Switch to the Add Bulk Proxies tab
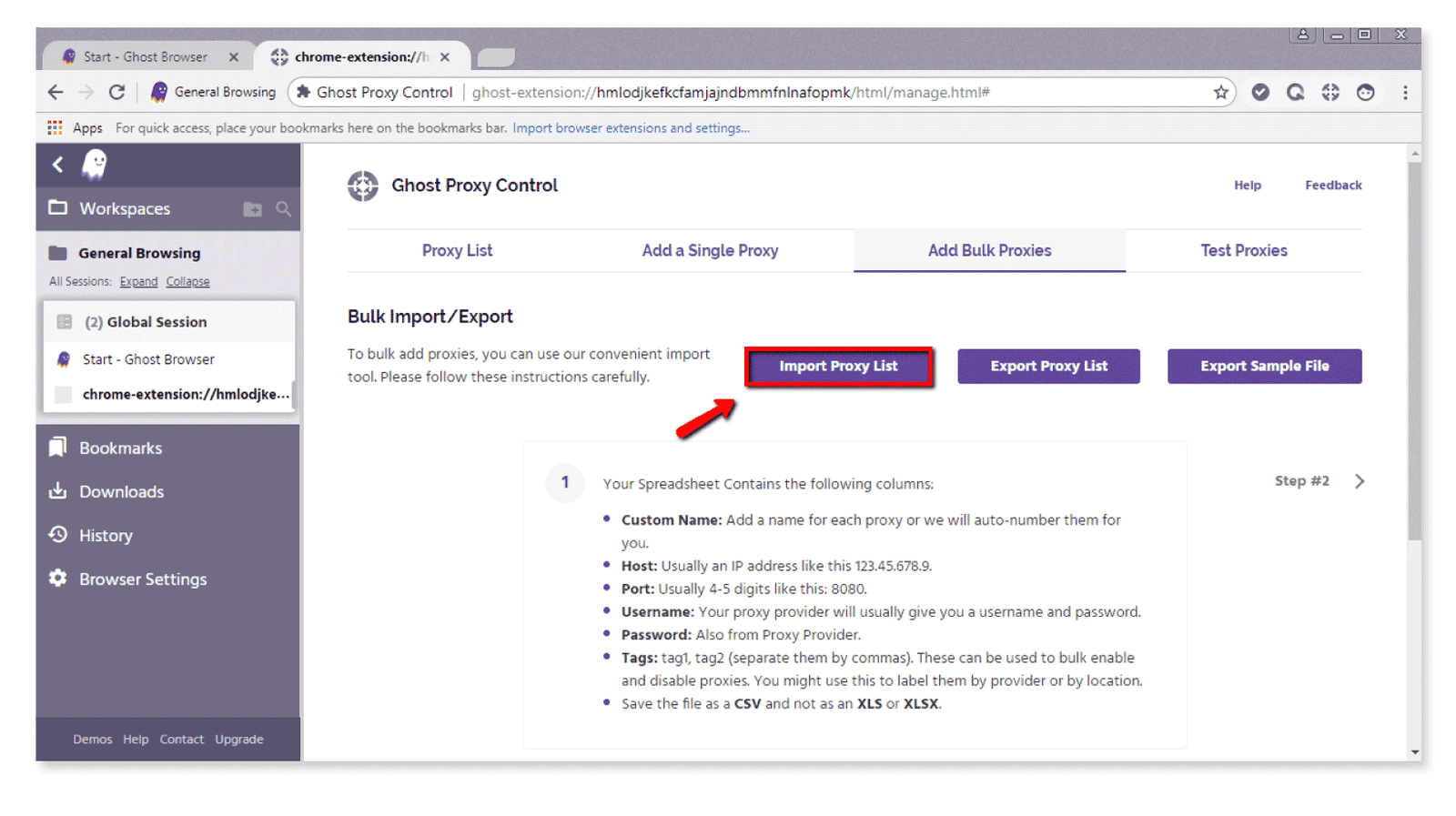1456x816 pixels. coord(989,250)
